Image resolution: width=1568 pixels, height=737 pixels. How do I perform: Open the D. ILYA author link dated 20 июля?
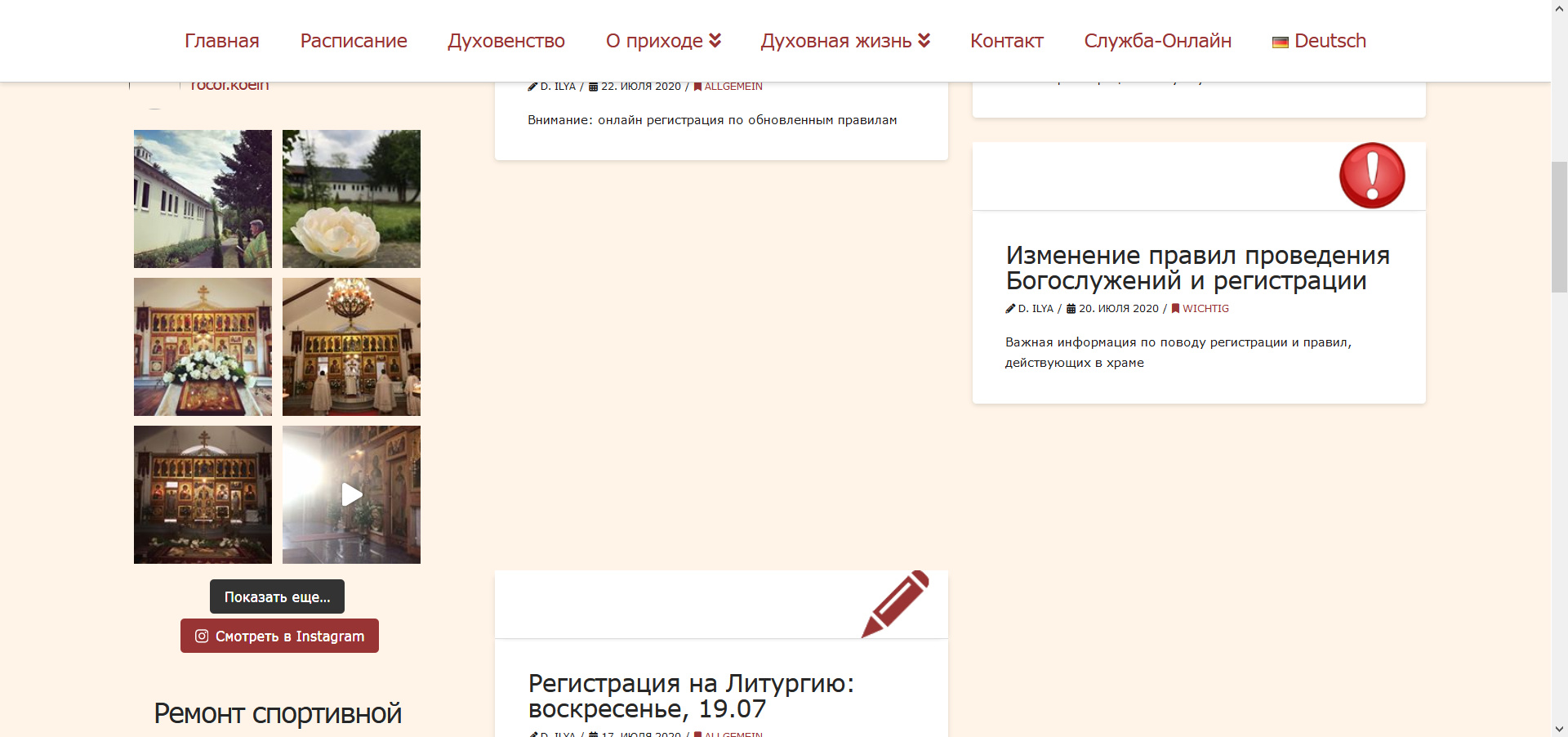click(1036, 309)
